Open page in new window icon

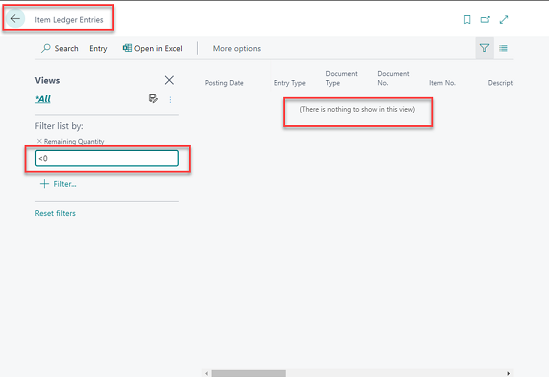[x=485, y=20]
